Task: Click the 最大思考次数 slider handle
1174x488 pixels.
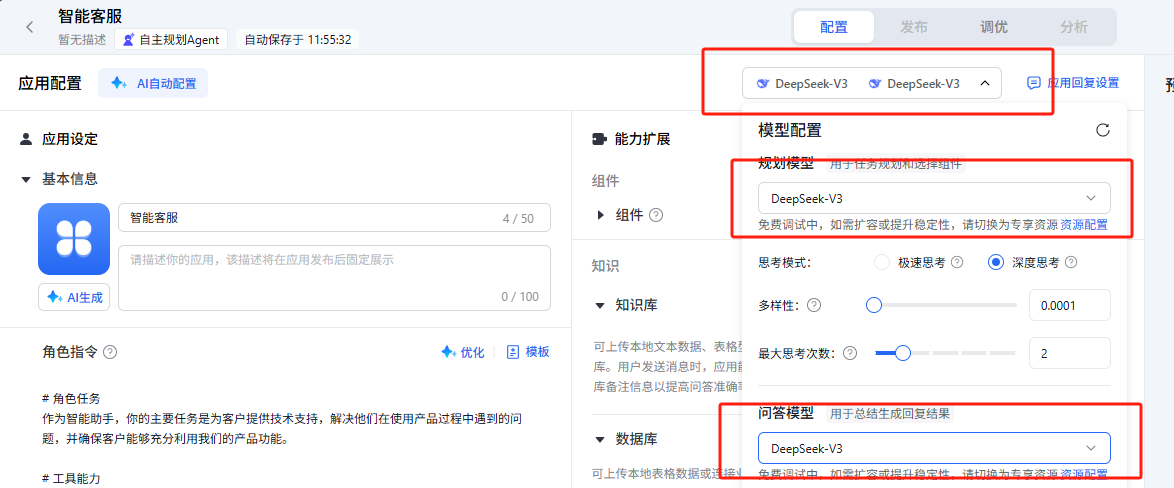Action: 903,353
